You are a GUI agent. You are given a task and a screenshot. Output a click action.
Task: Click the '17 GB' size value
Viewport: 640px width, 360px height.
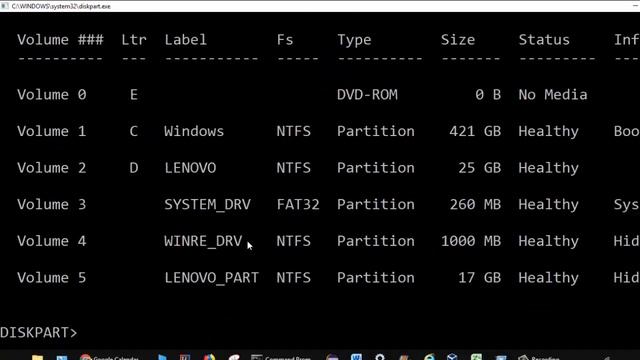coord(480,278)
